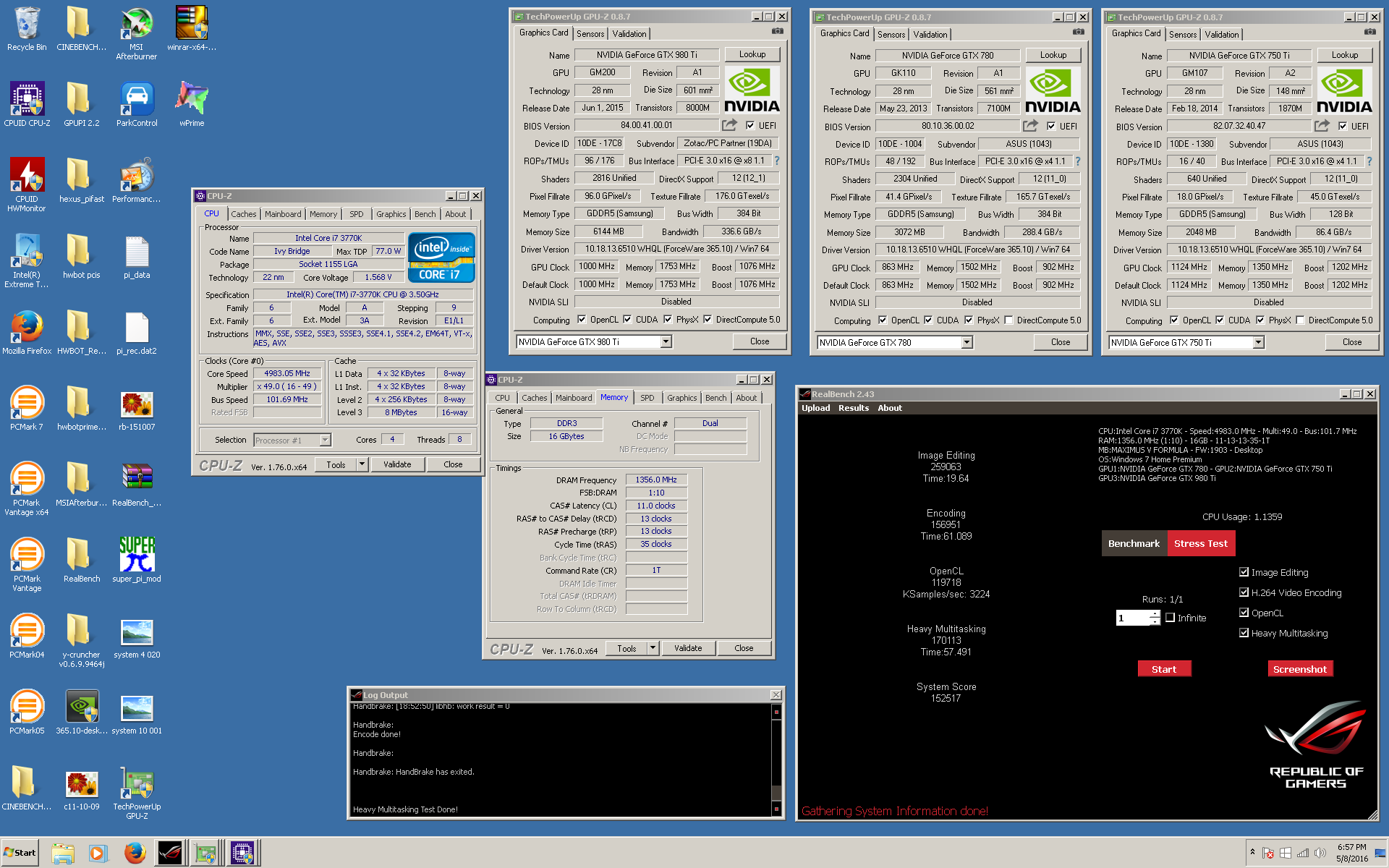The image size is (1389, 868).
Task: Click the bus interface question mark in GTX 750 Ti GPU-Z
Action: [1369, 161]
